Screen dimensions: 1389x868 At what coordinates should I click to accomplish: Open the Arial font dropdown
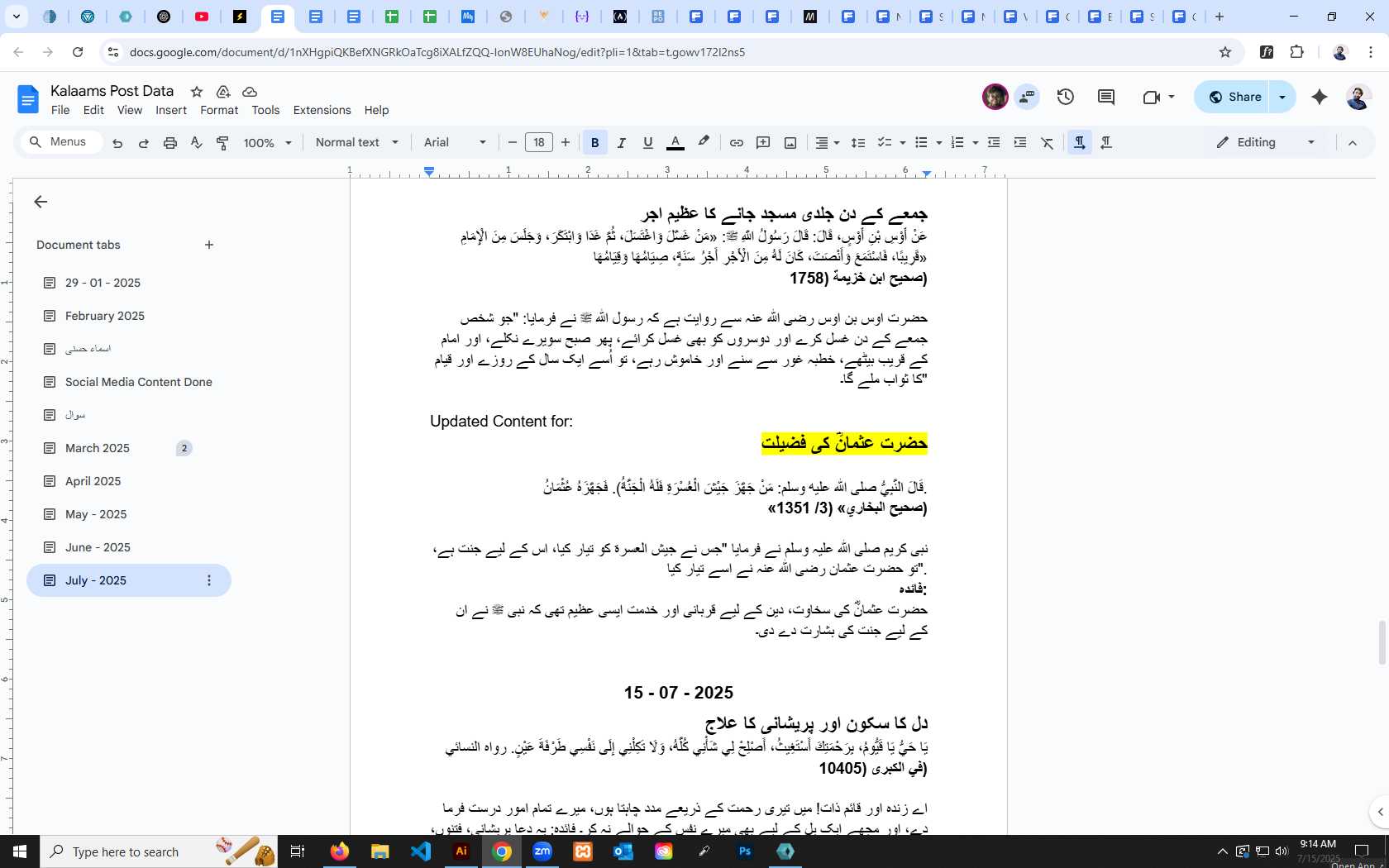[x=455, y=142]
